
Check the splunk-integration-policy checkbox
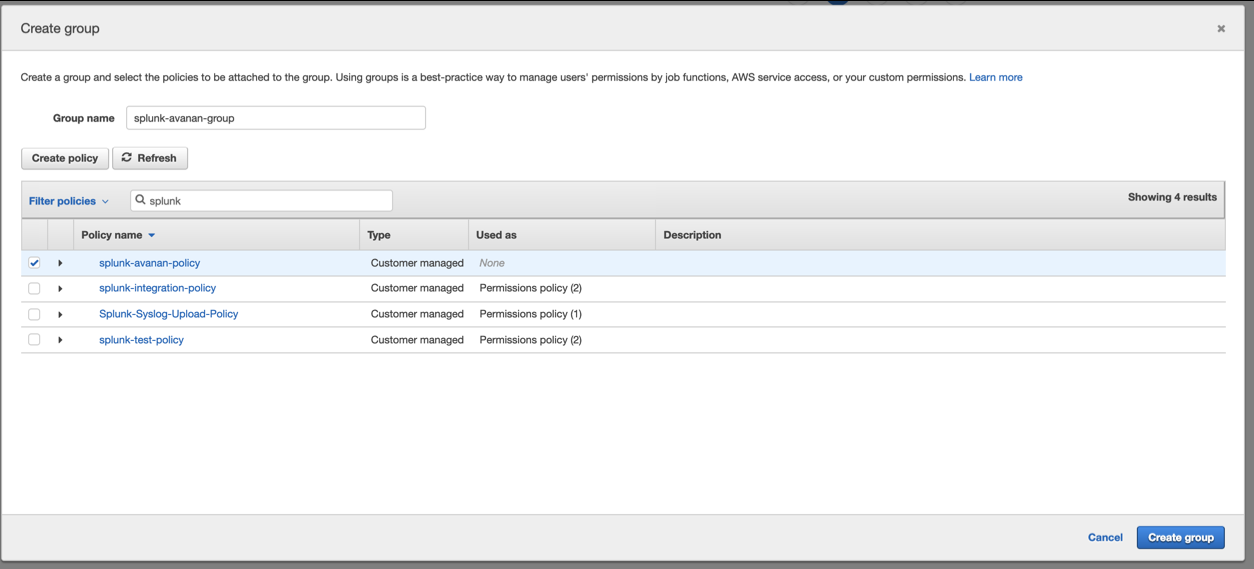click(x=34, y=288)
